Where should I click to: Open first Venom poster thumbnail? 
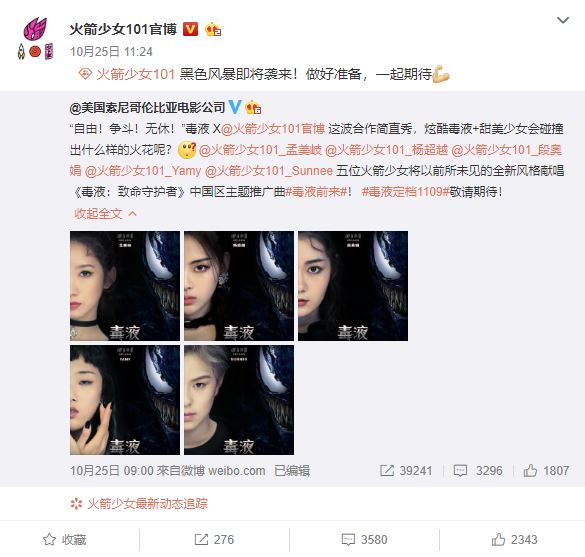click(125, 286)
